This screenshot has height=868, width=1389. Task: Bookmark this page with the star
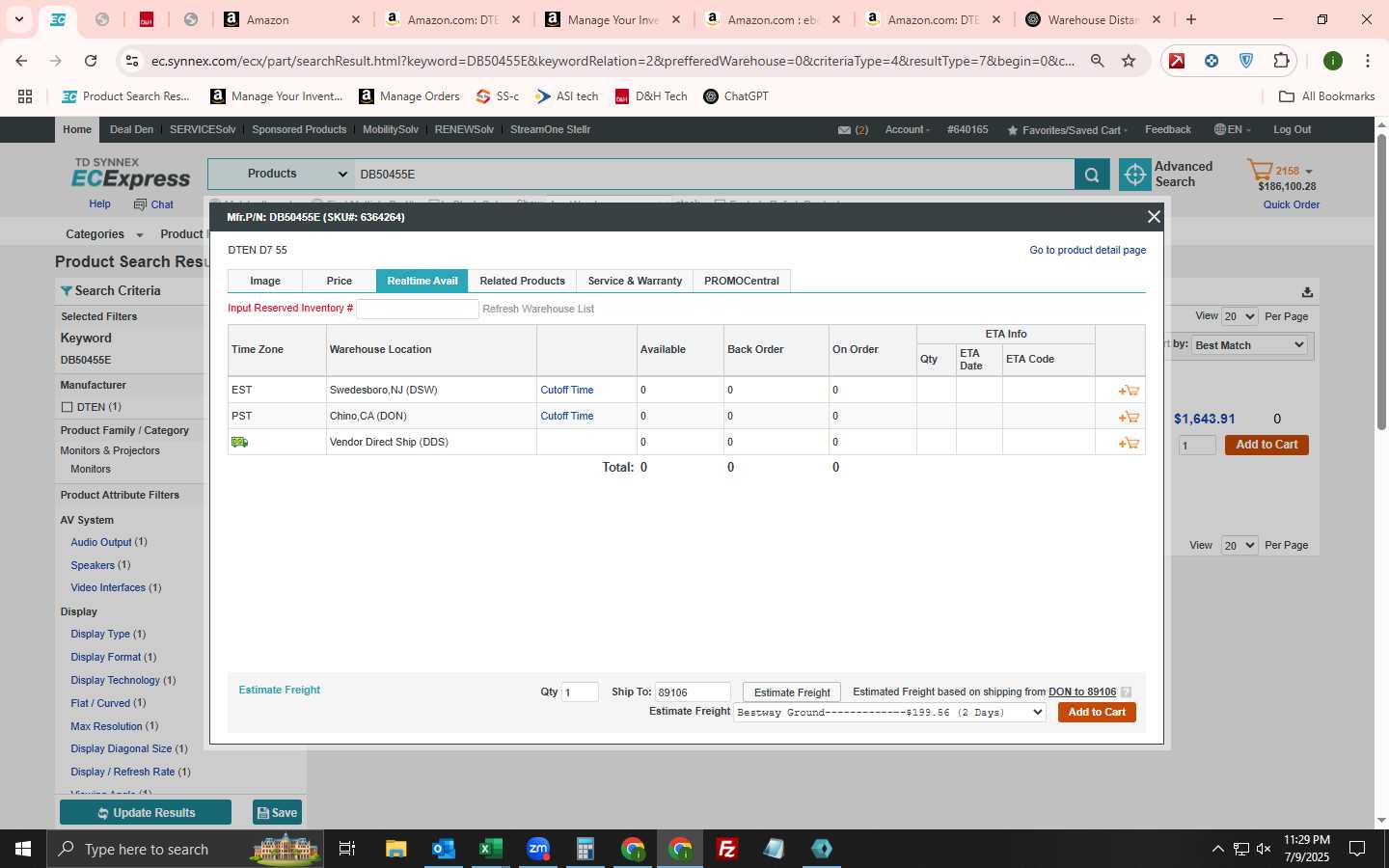[1129, 61]
